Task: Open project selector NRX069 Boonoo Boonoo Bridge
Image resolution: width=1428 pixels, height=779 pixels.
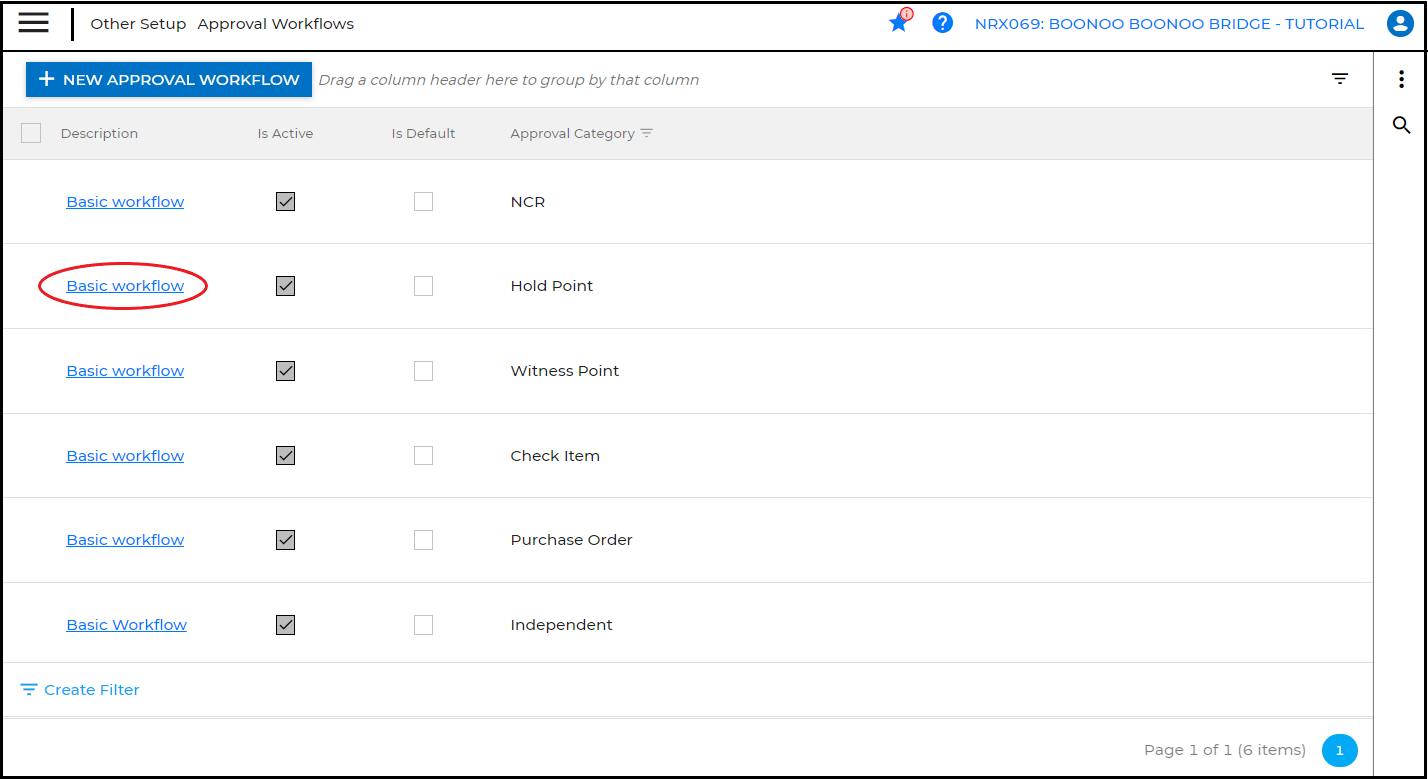Action: [x=1169, y=24]
